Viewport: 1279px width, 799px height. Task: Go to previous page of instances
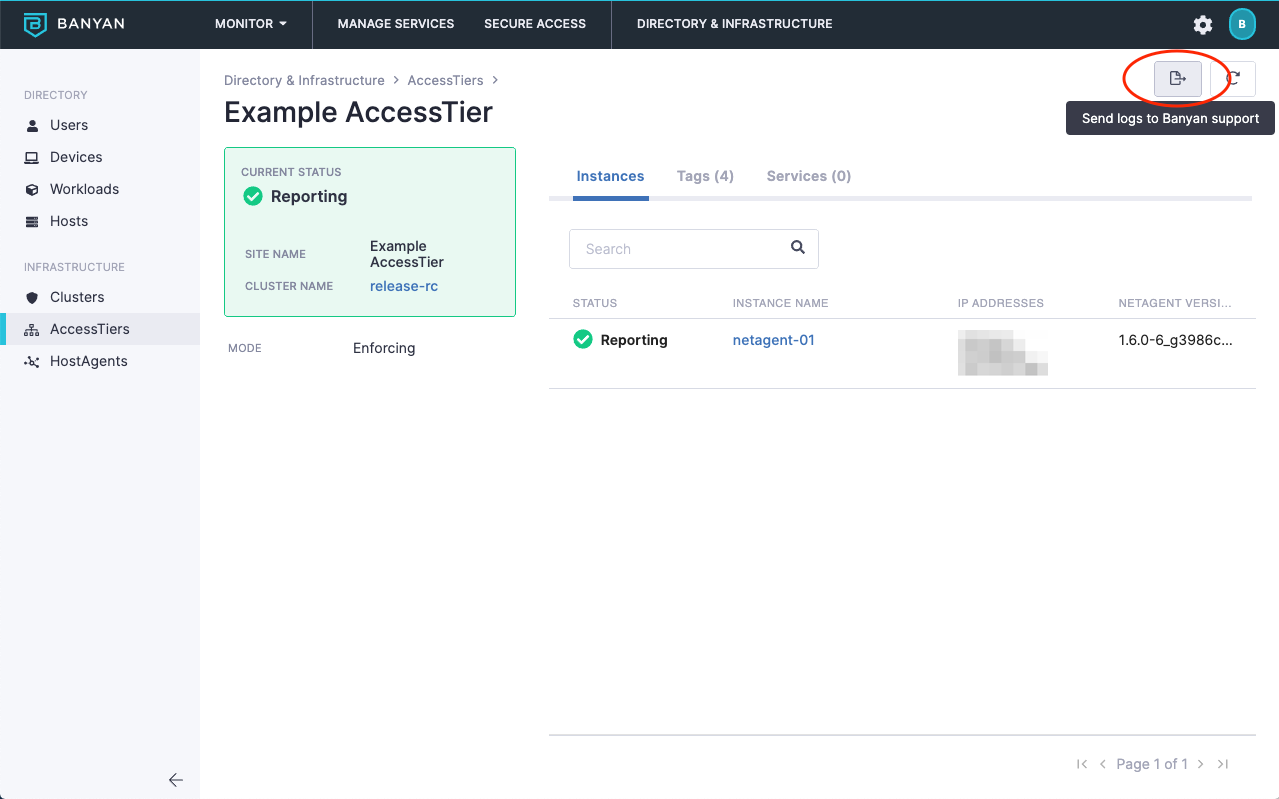(1103, 764)
